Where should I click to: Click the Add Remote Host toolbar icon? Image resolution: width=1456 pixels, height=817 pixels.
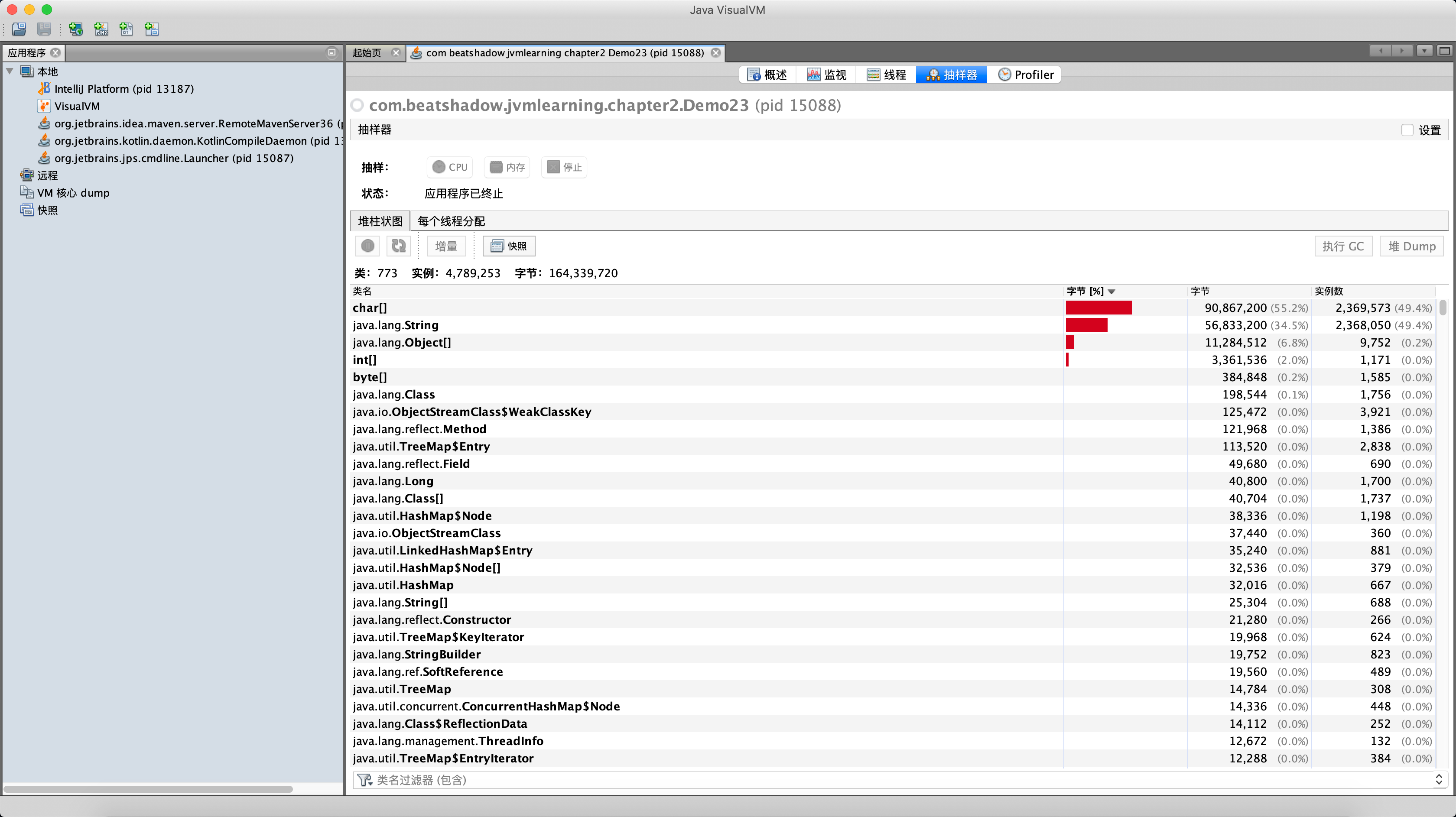coord(76,29)
